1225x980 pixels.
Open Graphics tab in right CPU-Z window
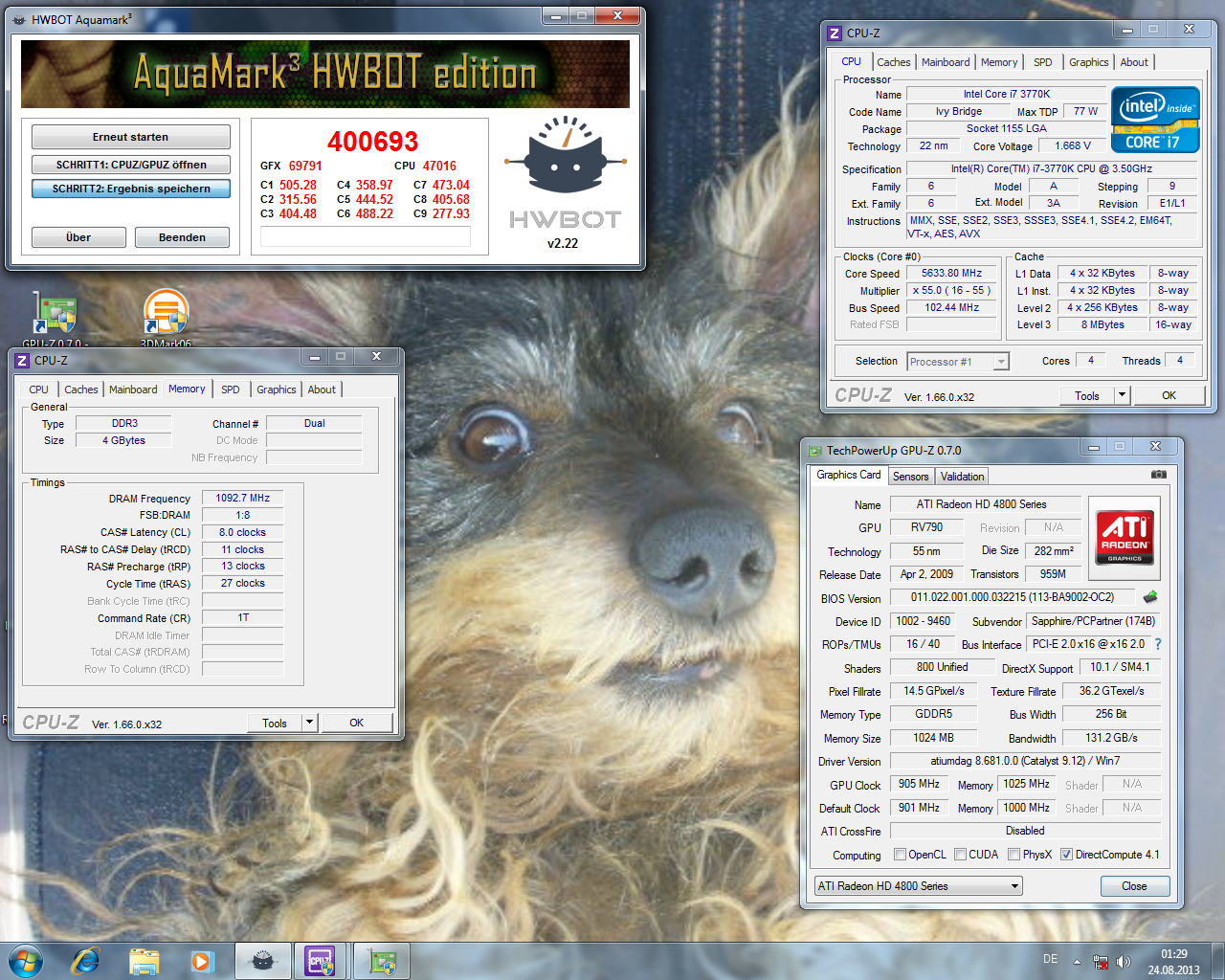(x=1088, y=62)
